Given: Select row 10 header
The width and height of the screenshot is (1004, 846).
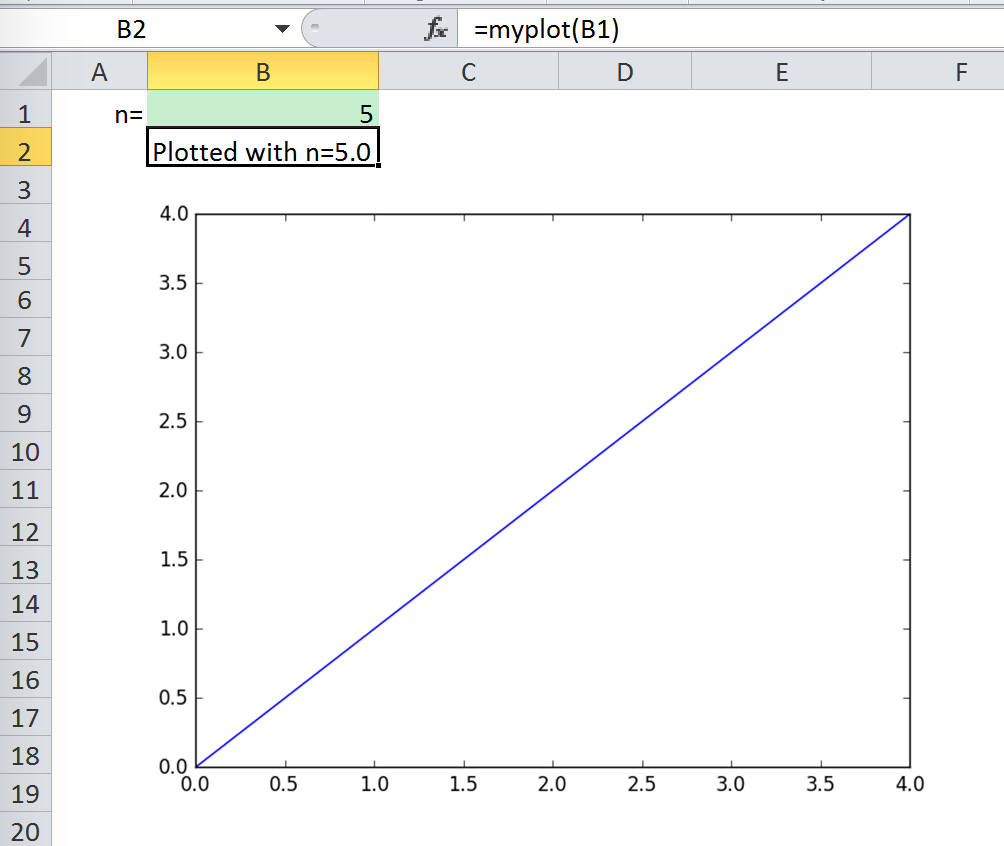Looking at the screenshot, I should [x=26, y=452].
